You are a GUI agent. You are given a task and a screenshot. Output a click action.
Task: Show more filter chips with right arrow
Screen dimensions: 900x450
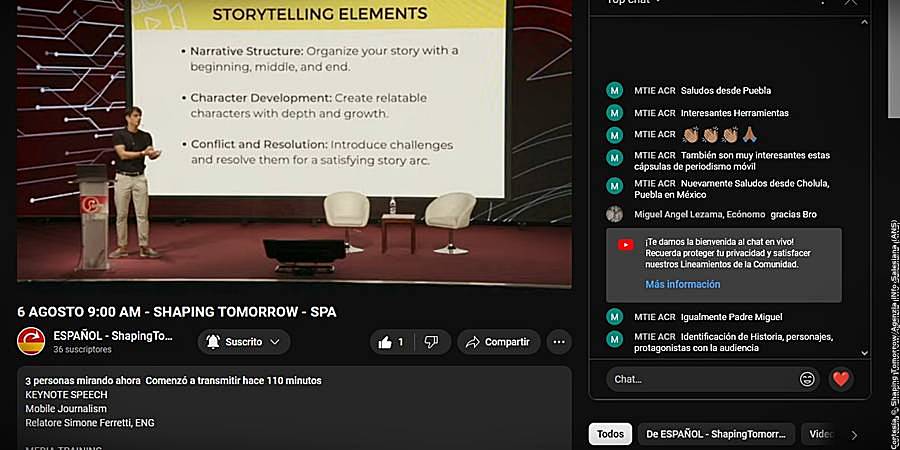click(854, 435)
